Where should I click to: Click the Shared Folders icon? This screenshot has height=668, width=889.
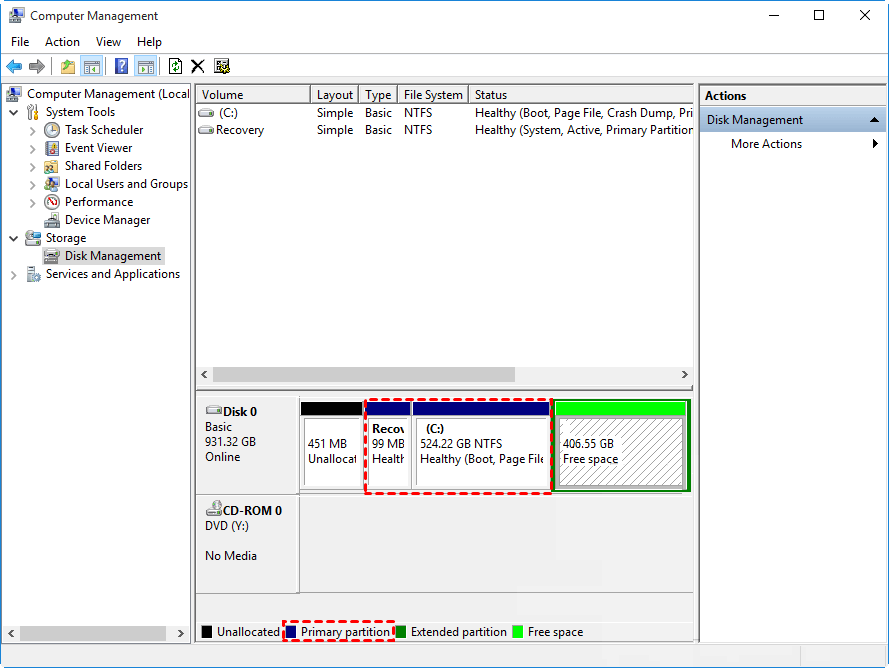[52, 166]
